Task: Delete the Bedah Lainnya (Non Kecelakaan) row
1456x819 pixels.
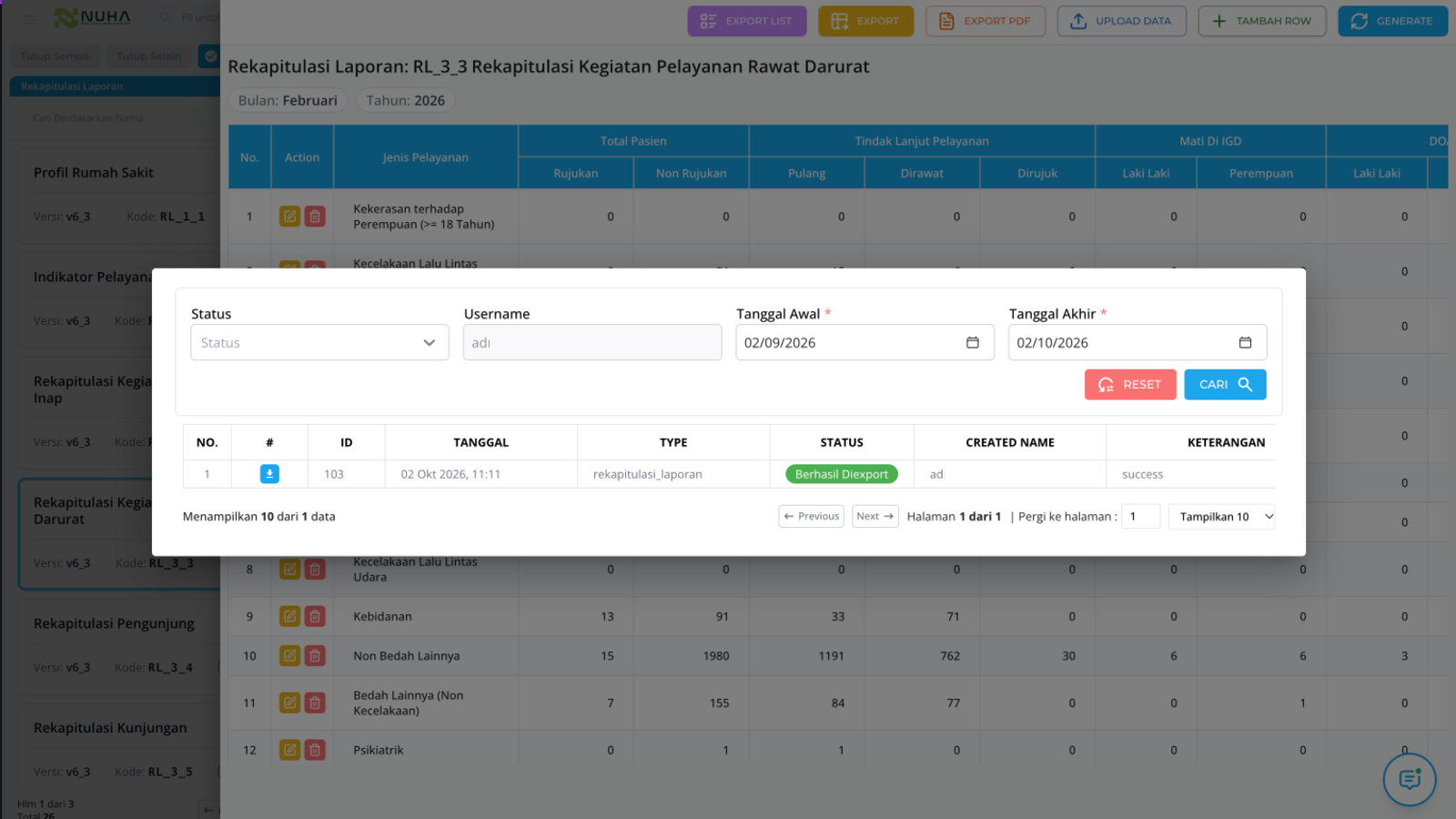Action: coord(315,703)
